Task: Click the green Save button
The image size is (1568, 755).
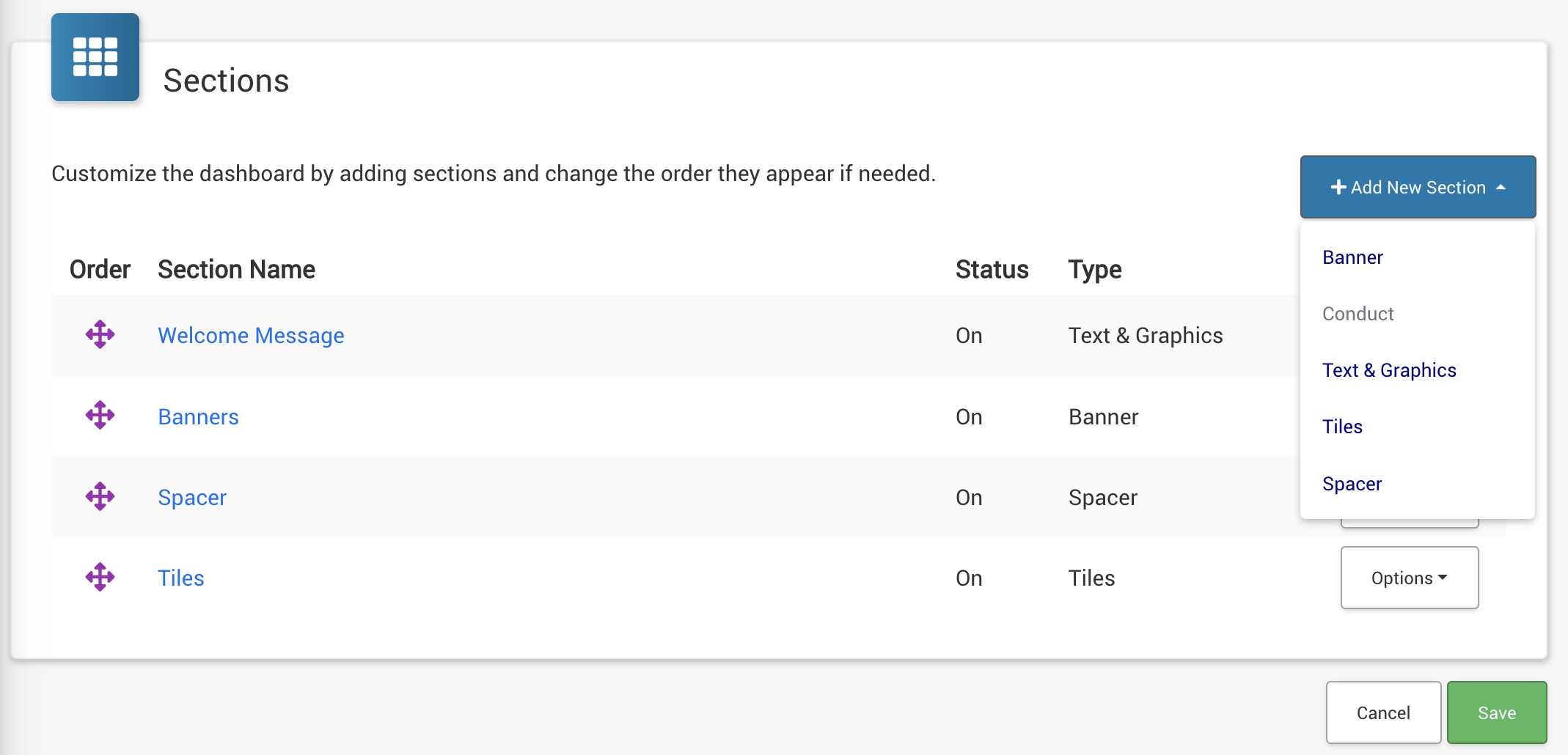Action: click(x=1496, y=712)
